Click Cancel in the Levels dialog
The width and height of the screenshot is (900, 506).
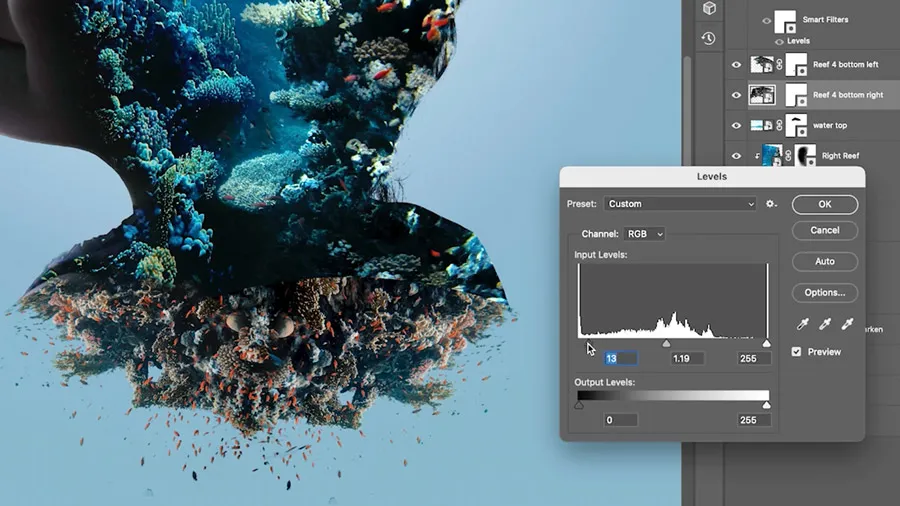[825, 230]
